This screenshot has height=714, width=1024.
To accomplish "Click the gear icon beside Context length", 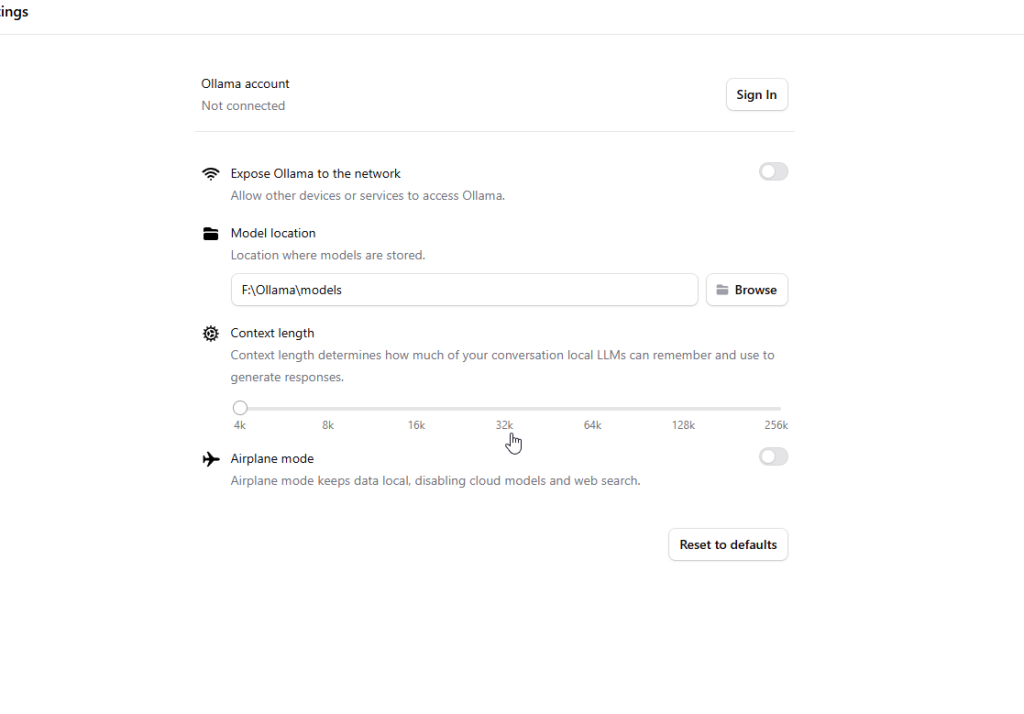I will (x=210, y=334).
